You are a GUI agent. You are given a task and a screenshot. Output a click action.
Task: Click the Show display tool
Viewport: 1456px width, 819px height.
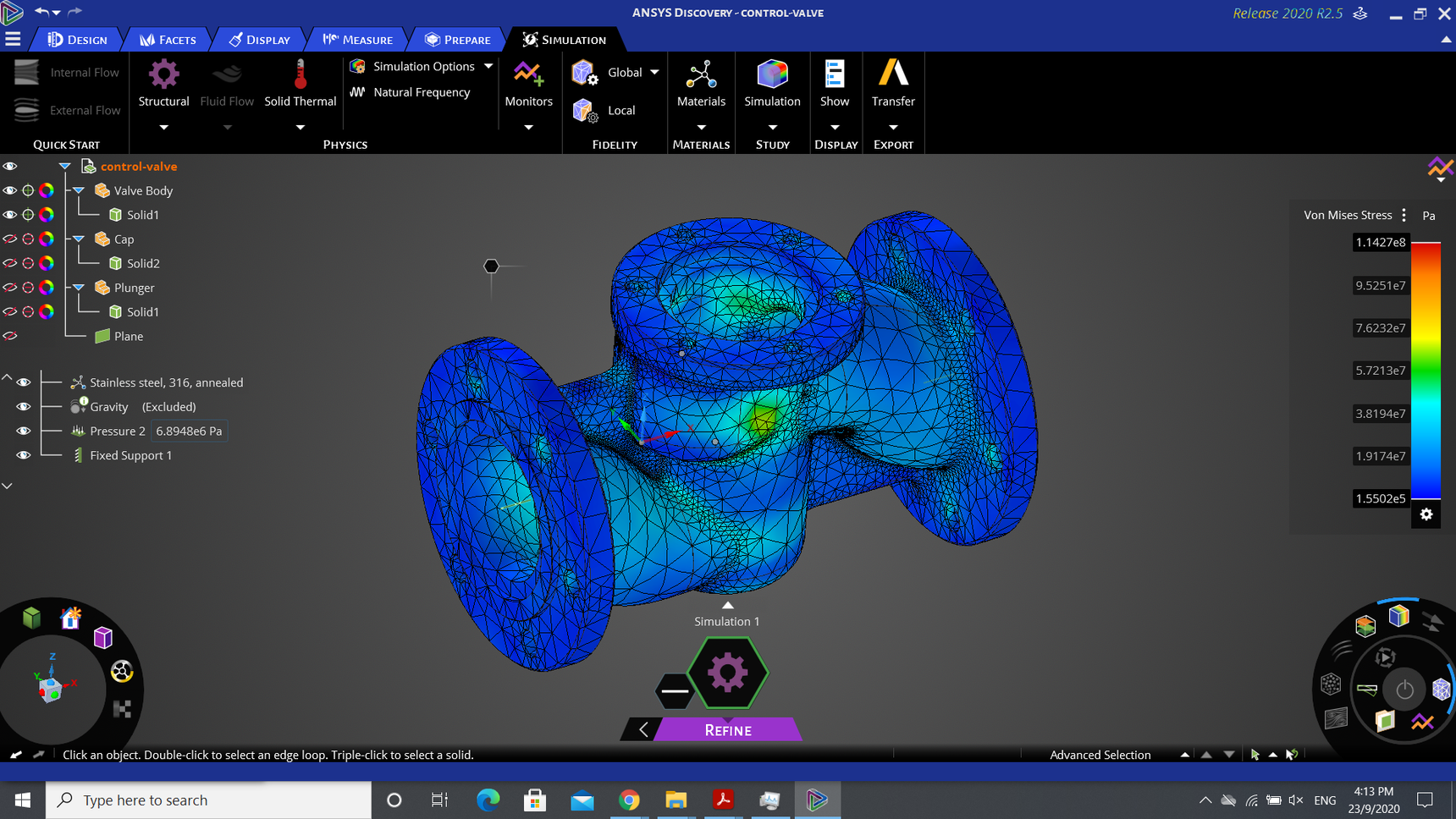tap(835, 83)
